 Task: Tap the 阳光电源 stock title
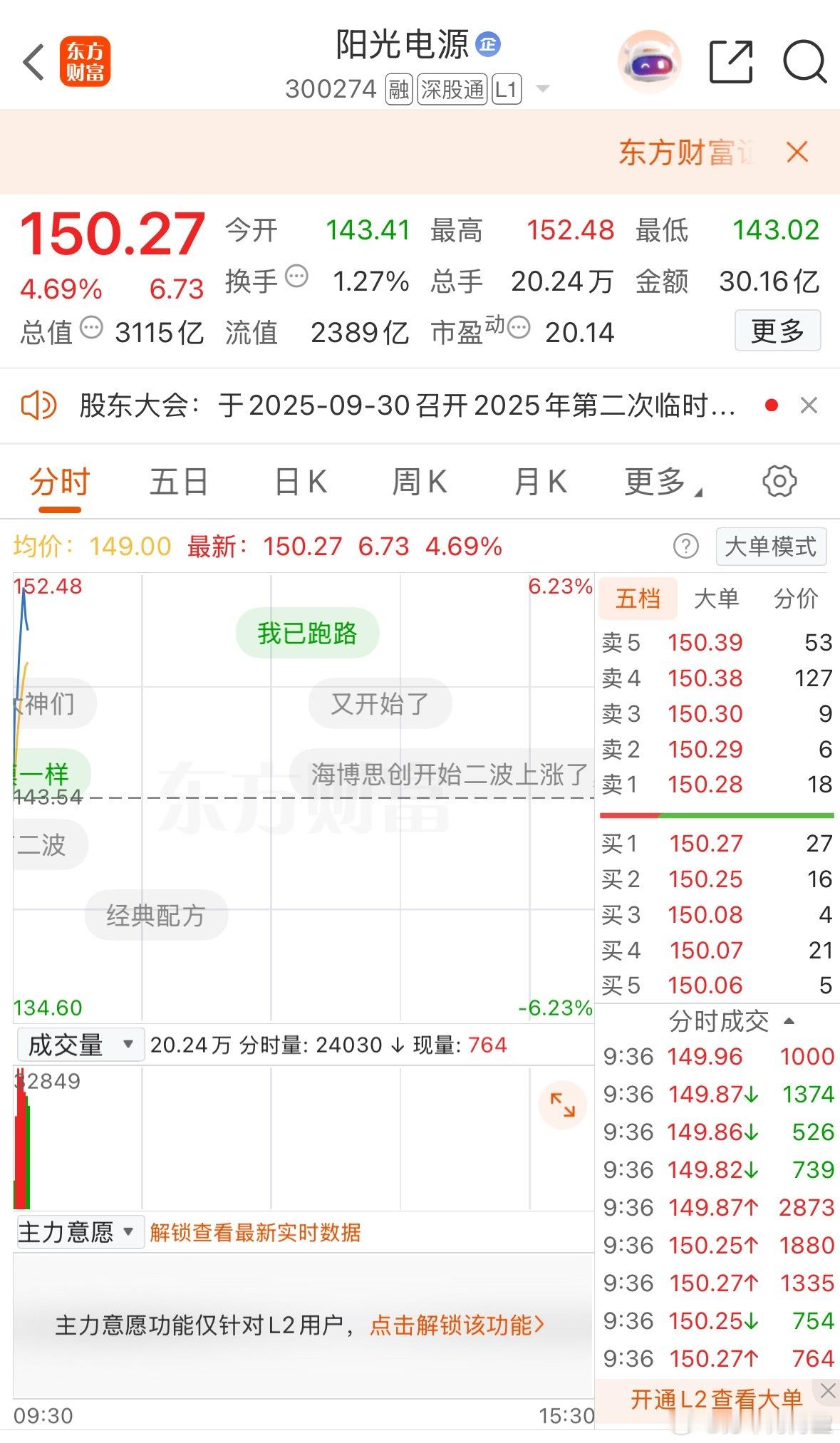403,44
